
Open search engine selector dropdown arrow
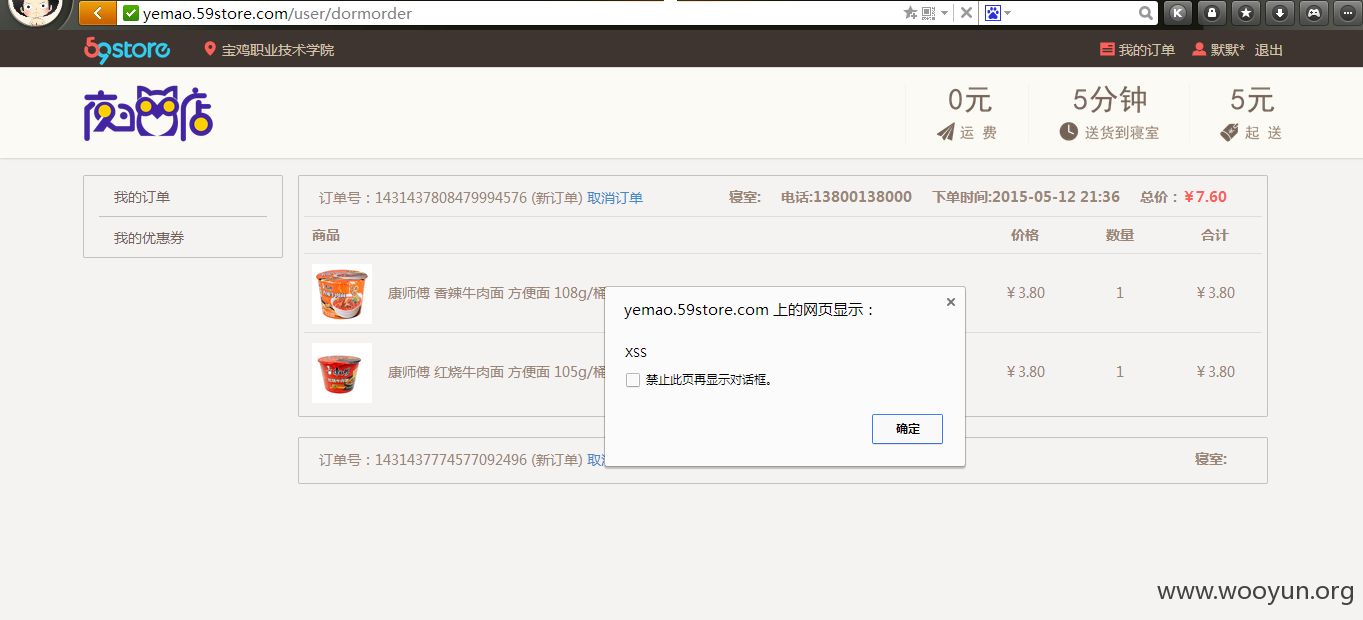[x=1008, y=13]
